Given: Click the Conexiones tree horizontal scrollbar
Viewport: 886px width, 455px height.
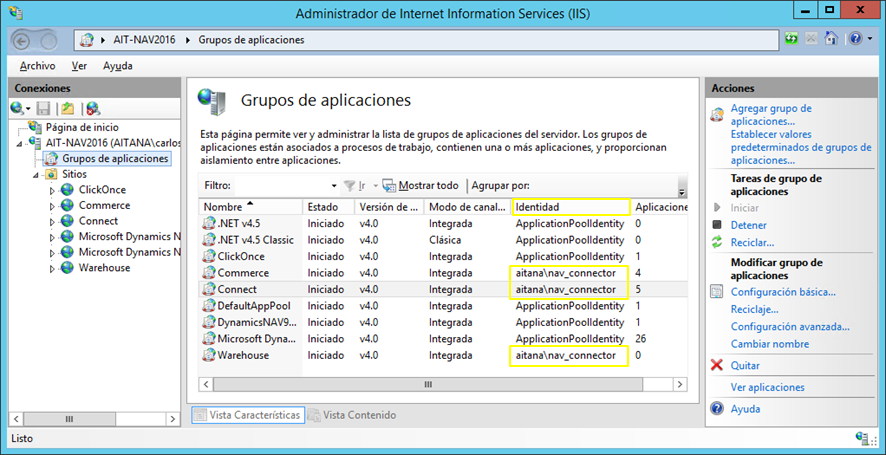Looking at the screenshot, I should [69, 419].
